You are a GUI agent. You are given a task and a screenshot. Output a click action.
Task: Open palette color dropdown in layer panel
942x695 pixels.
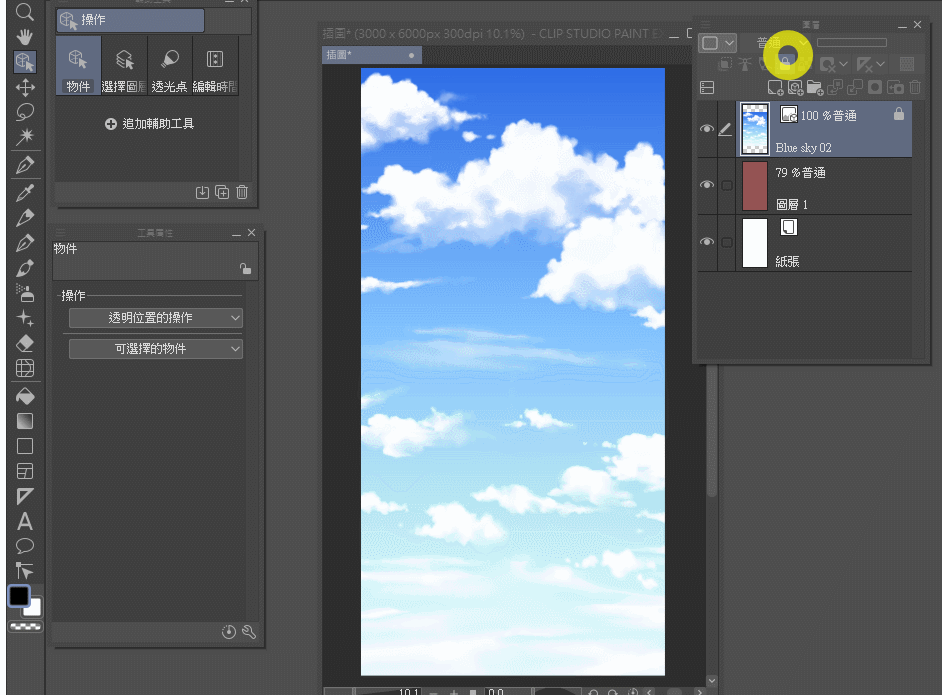tap(717, 43)
